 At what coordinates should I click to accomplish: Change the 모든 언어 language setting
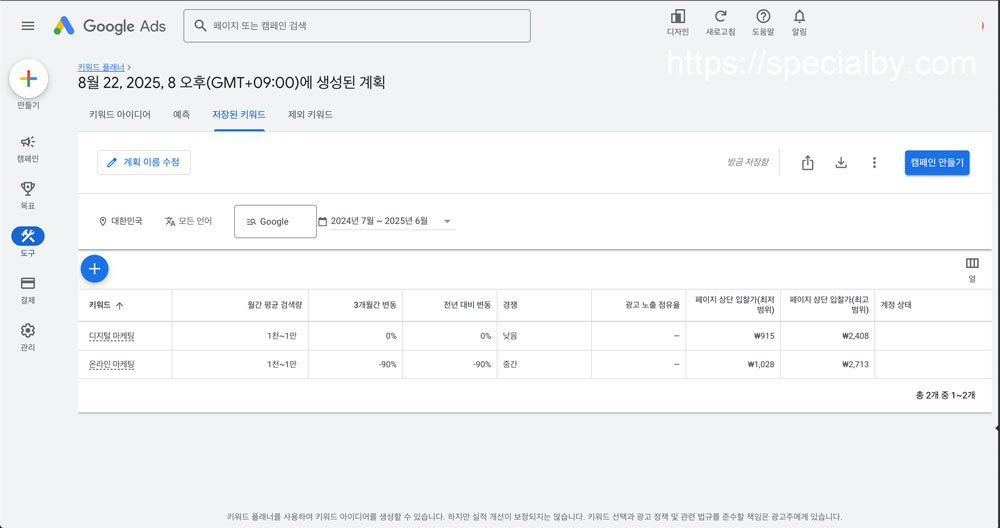[188, 221]
